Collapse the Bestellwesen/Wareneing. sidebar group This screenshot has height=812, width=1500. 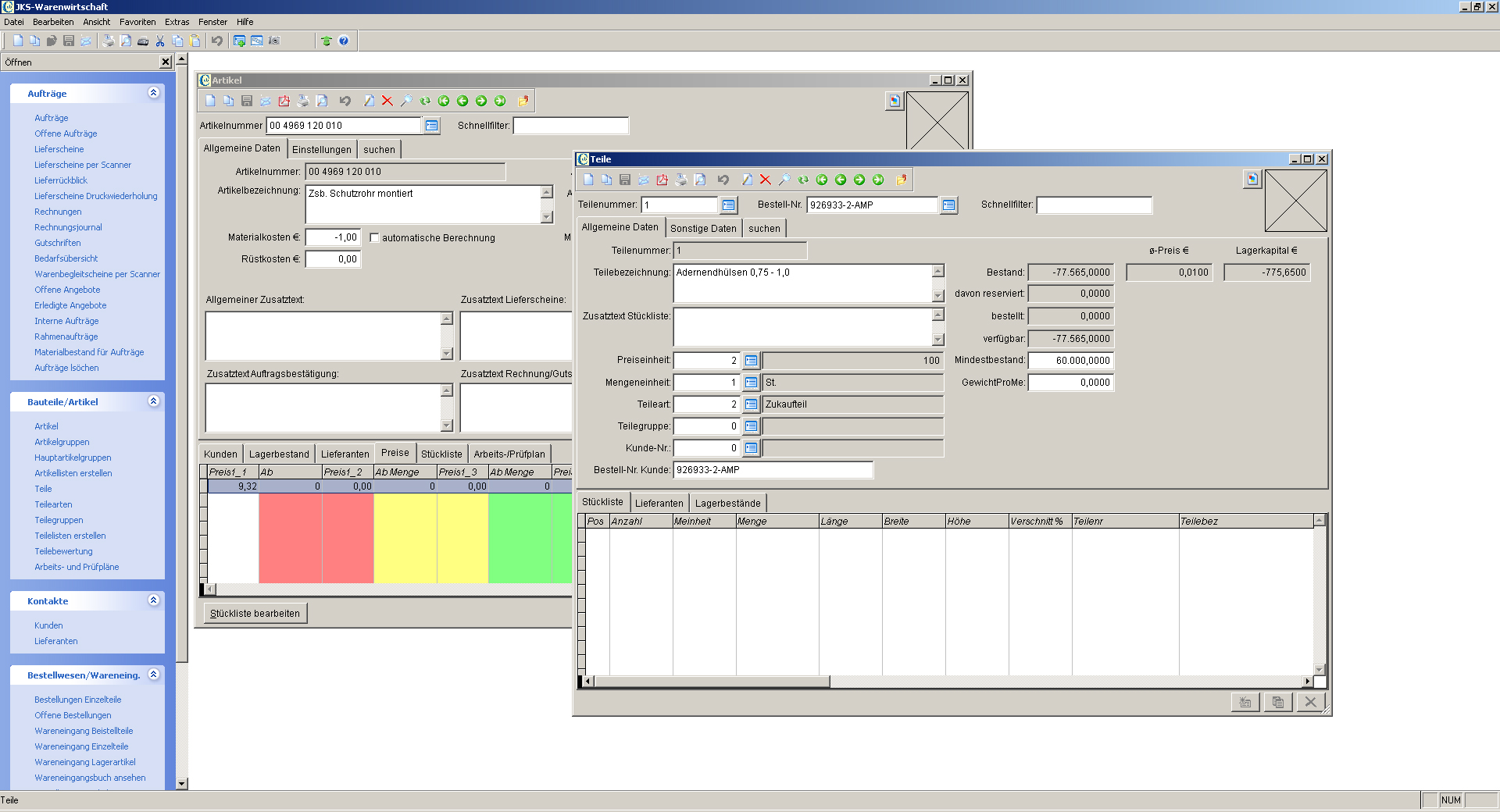[x=153, y=675]
